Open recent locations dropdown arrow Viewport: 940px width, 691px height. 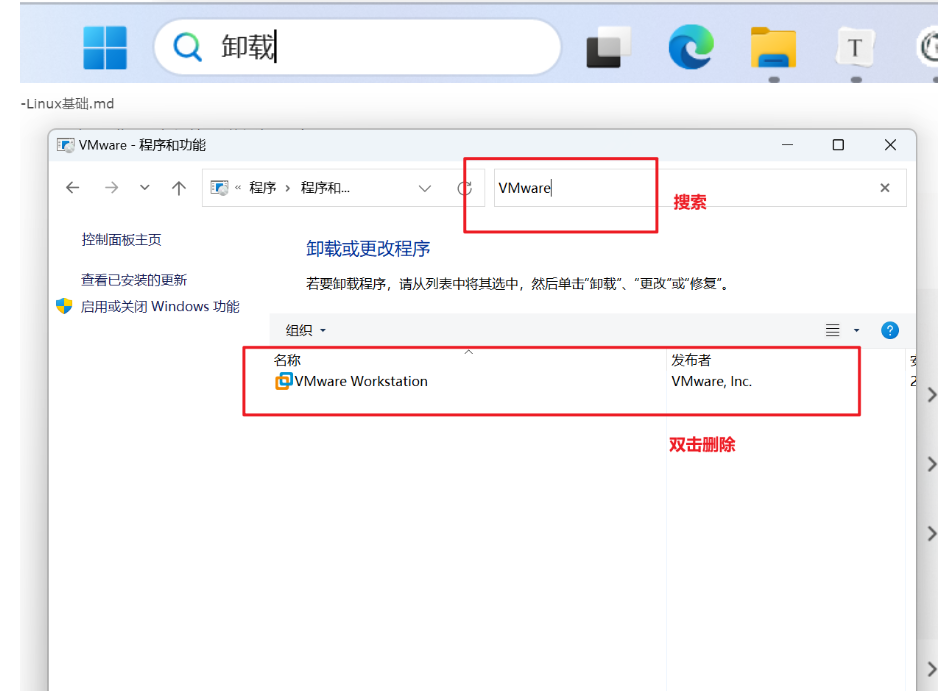point(144,188)
